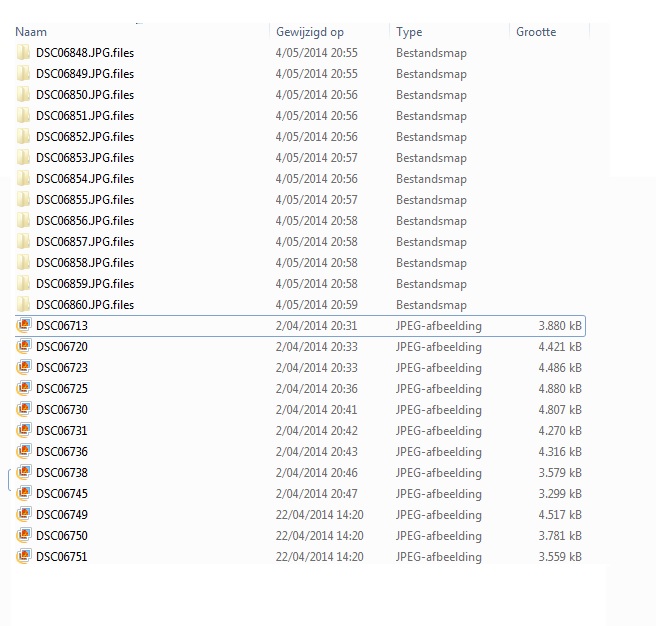Select the folder name DSC06858.JPG.files
Viewport: 656px width, 626px height.
pyautogui.click(x=85, y=263)
